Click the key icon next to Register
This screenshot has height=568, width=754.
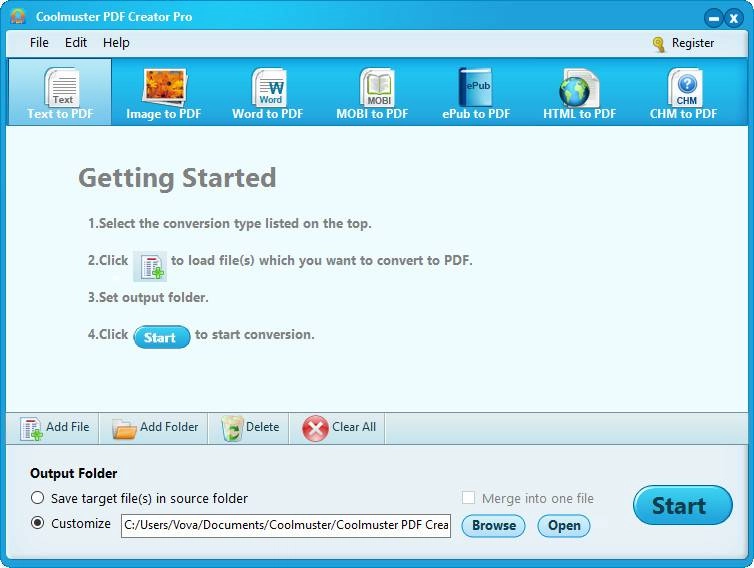[x=659, y=44]
